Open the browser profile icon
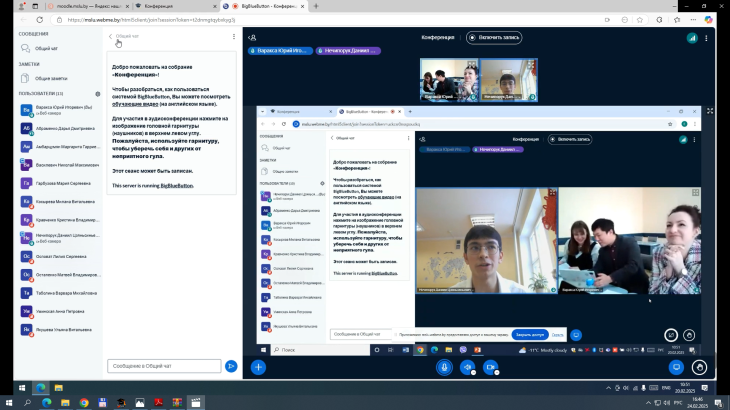The width and height of the screenshot is (730, 410). point(21,6)
